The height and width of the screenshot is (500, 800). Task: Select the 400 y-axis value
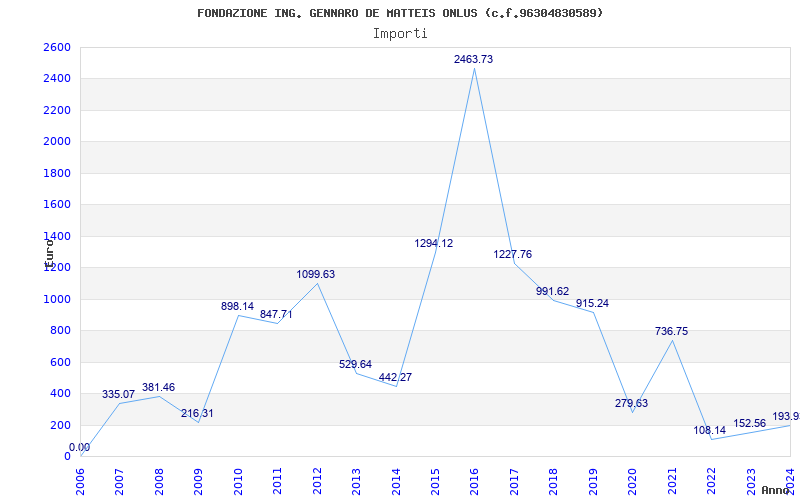61,393
